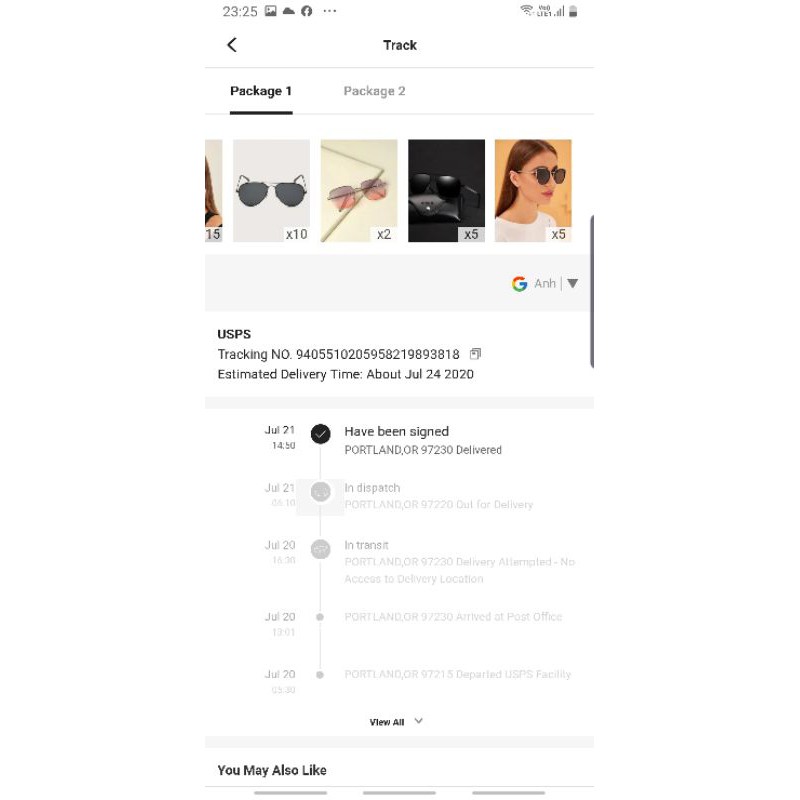Open the Facebook notification icon in status bar
Screen dimensions: 800x800
(x=307, y=11)
